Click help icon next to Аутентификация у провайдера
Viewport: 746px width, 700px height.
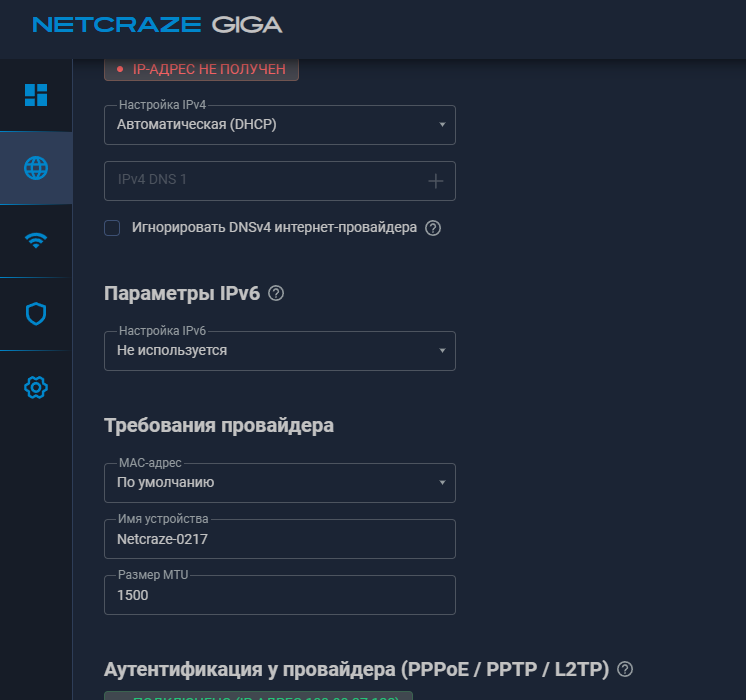pyautogui.click(x=626, y=669)
